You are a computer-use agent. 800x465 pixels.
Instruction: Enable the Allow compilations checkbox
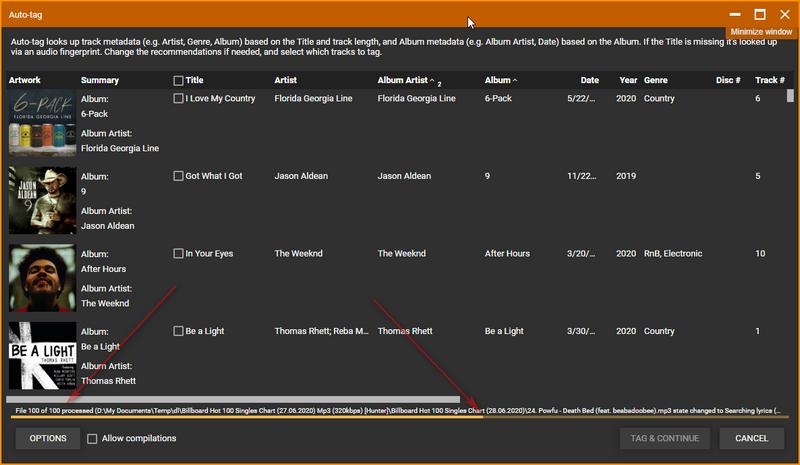pos(93,439)
